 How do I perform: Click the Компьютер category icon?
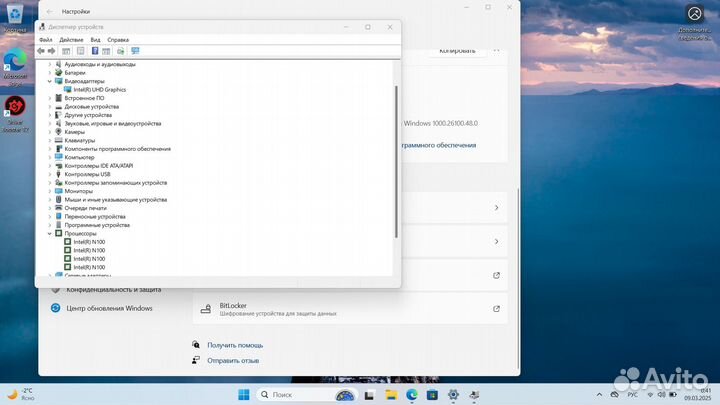tap(59, 158)
